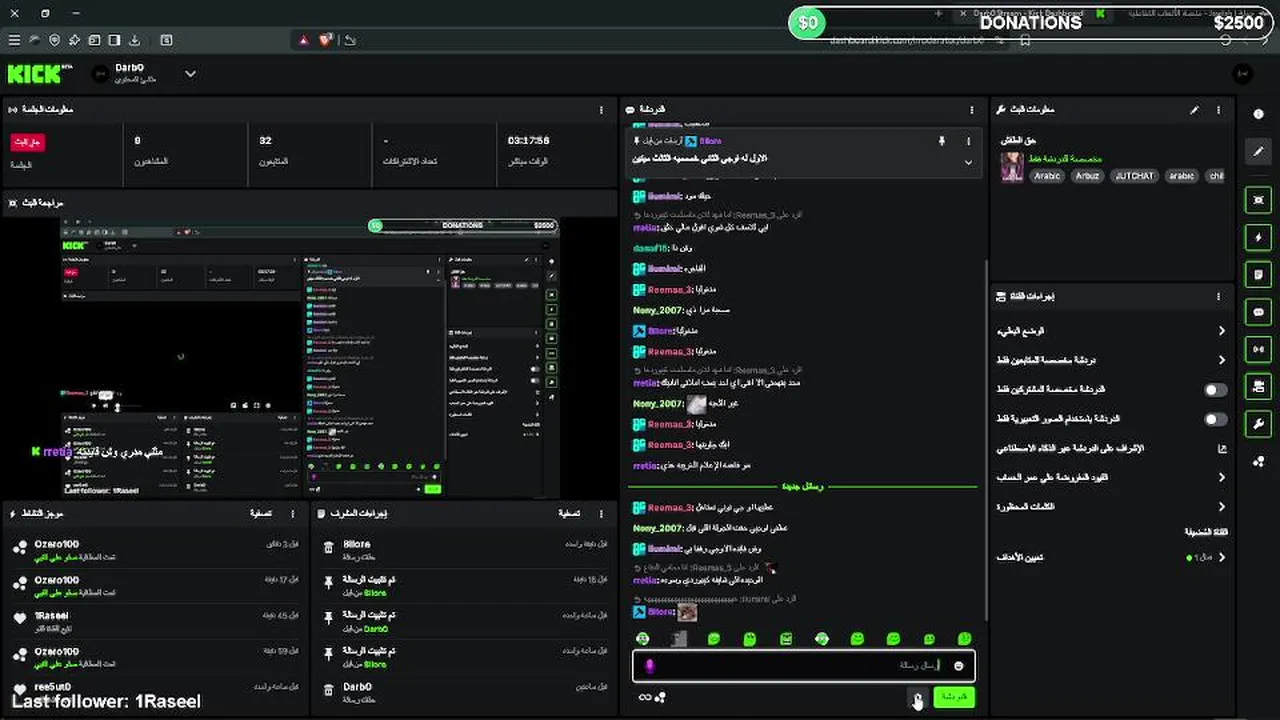Open AI chat moderation external link icon
1280x720 pixels.
[1221, 449]
